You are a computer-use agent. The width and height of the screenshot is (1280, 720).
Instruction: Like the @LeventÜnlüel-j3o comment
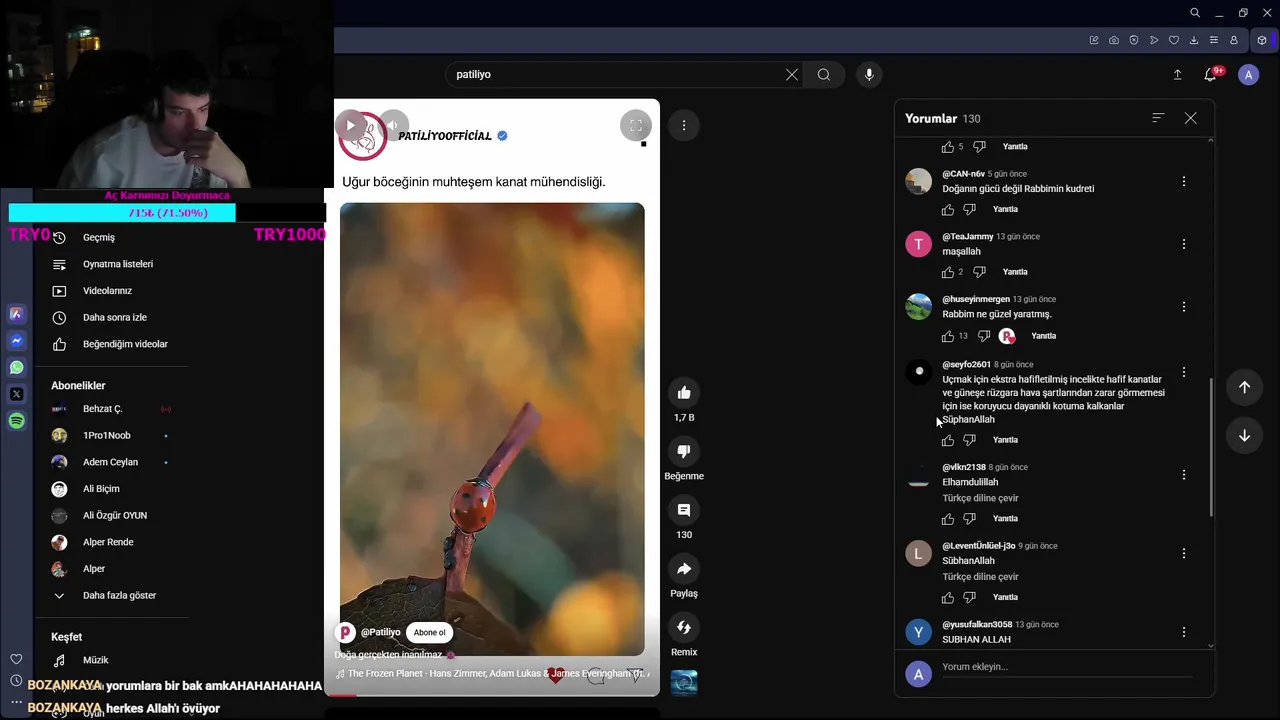tap(948, 598)
